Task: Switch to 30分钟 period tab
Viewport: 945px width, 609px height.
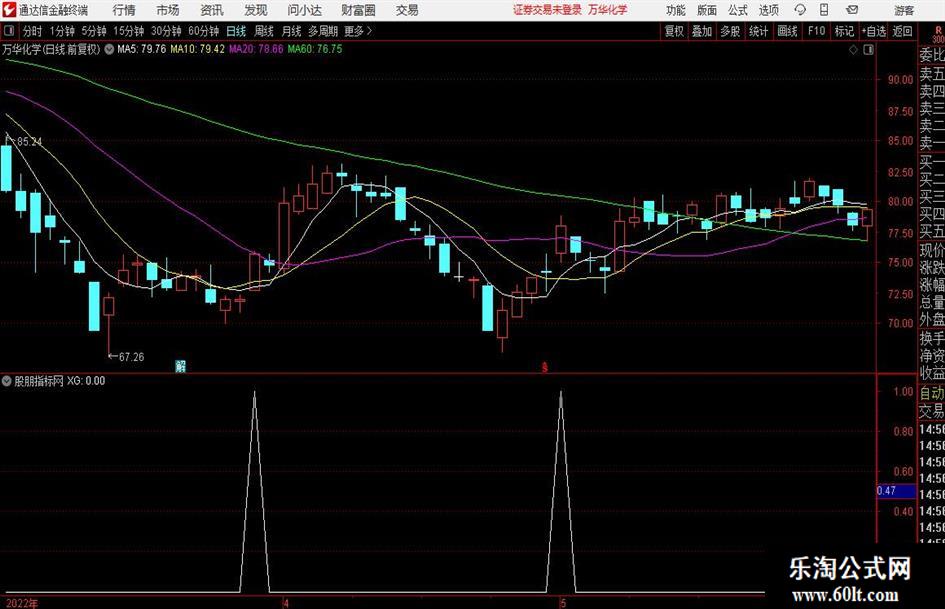Action: [x=166, y=31]
